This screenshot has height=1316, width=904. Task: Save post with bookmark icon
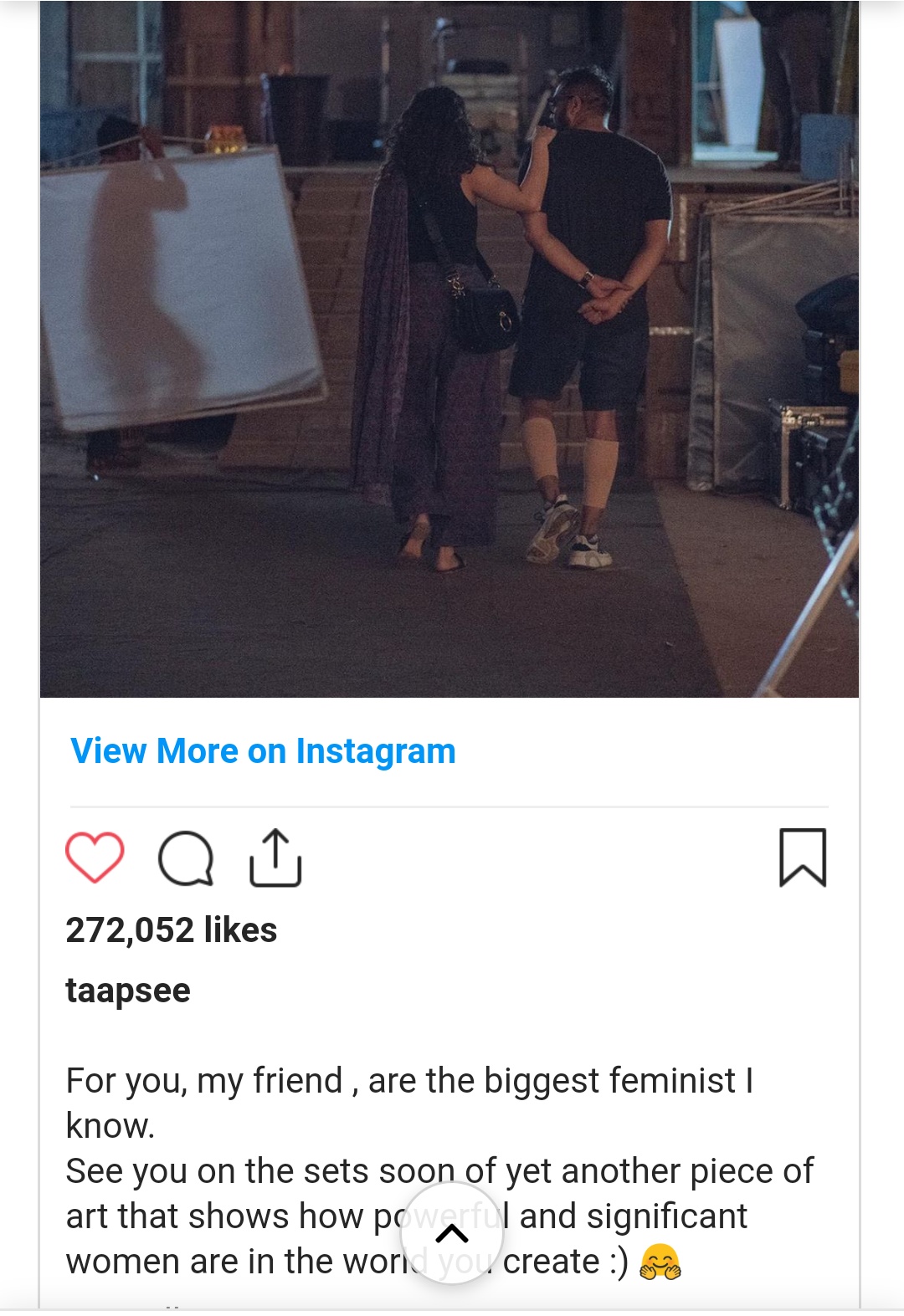(803, 858)
